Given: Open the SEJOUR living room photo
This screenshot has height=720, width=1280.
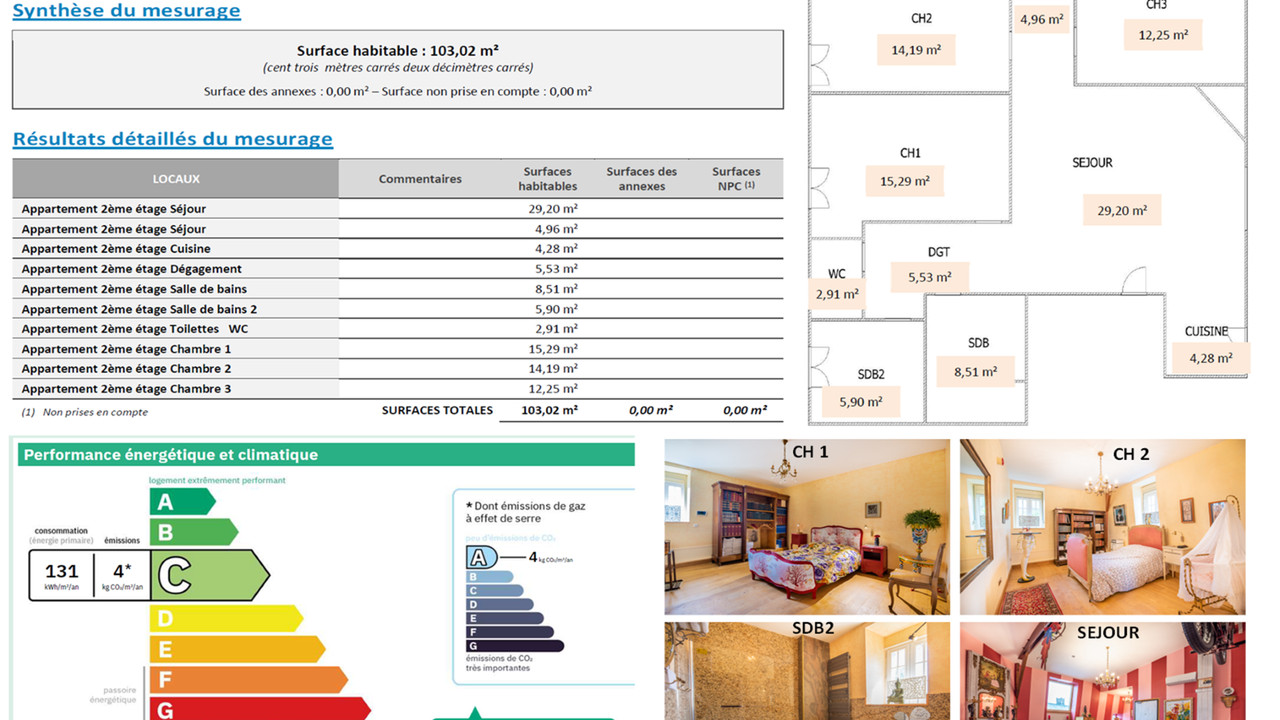Looking at the screenshot, I should click(1102, 672).
